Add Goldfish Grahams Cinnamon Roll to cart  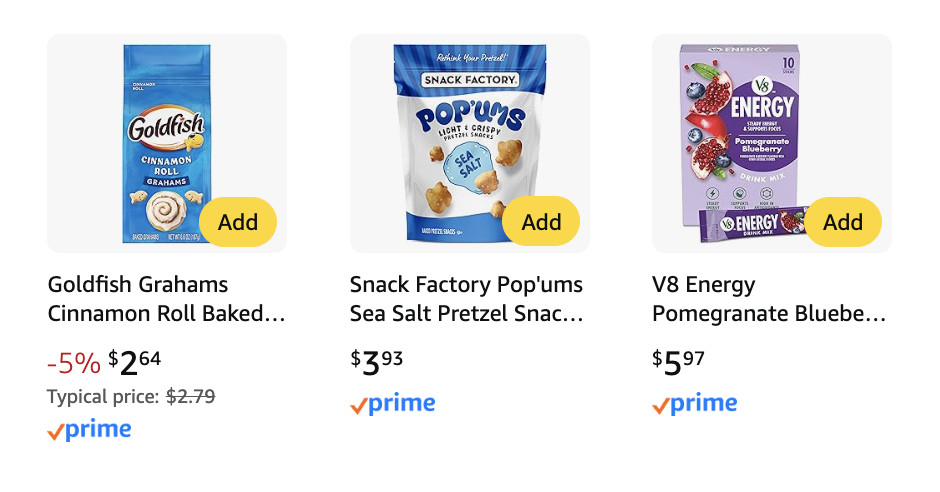(x=238, y=222)
